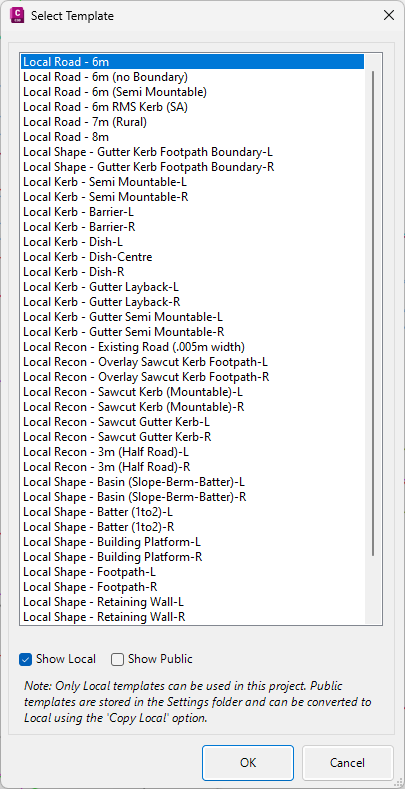Select Local Shape - Batter (1to2)-L
Image resolution: width=405 pixels, height=789 pixels.
tap(192, 512)
